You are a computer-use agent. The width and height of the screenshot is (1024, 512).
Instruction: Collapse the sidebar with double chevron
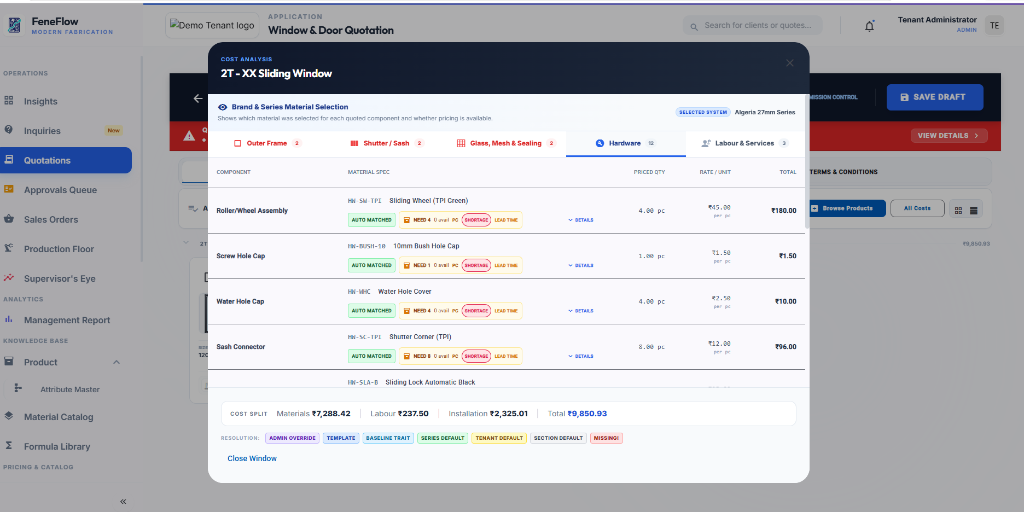[x=123, y=502]
